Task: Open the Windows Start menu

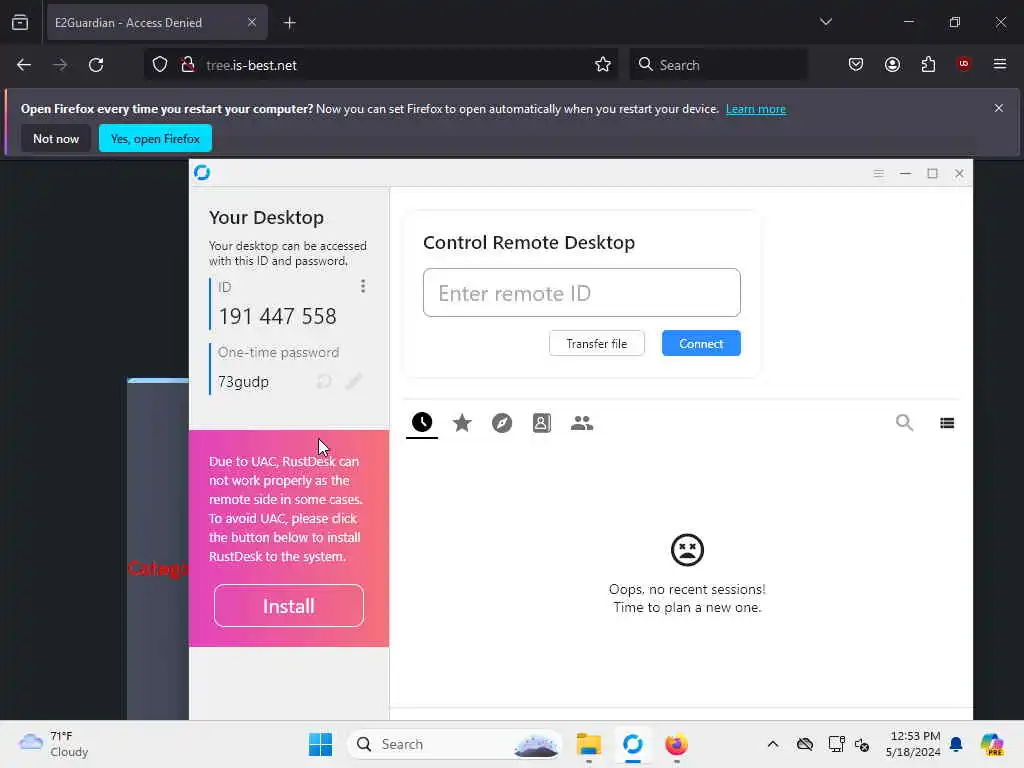Action: [x=321, y=744]
